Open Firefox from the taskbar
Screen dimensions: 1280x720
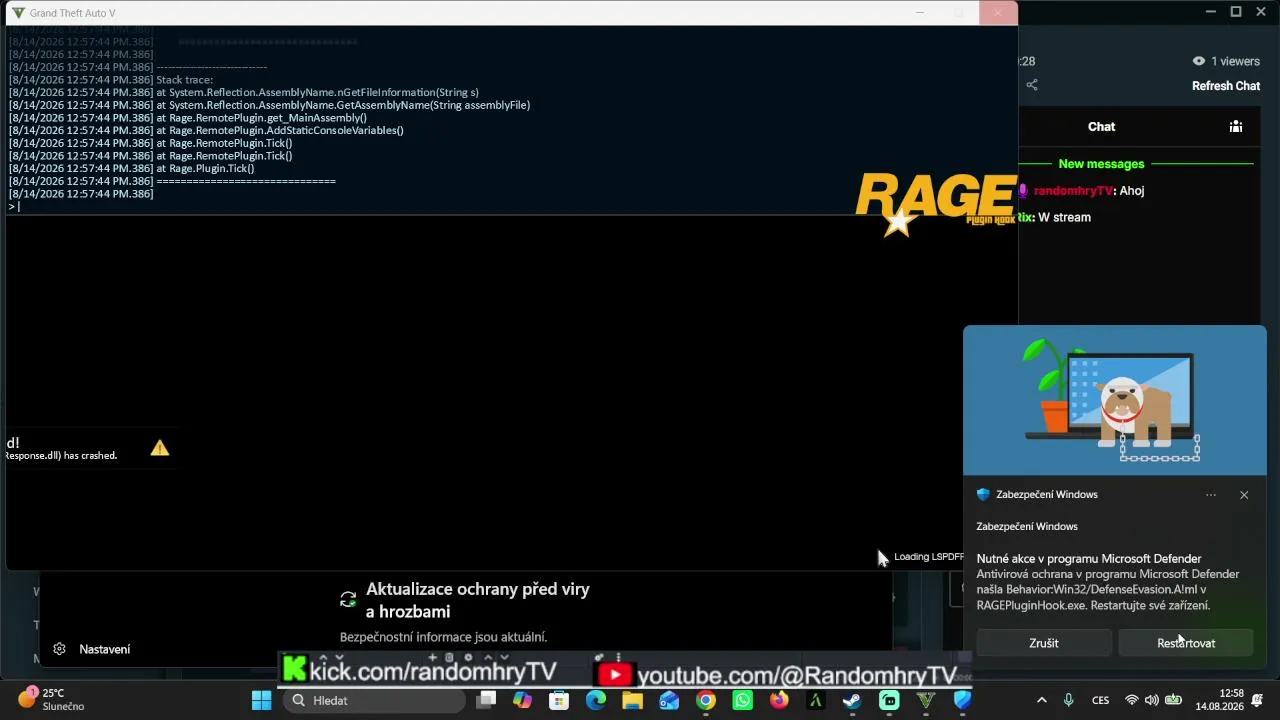pyautogui.click(x=779, y=700)
